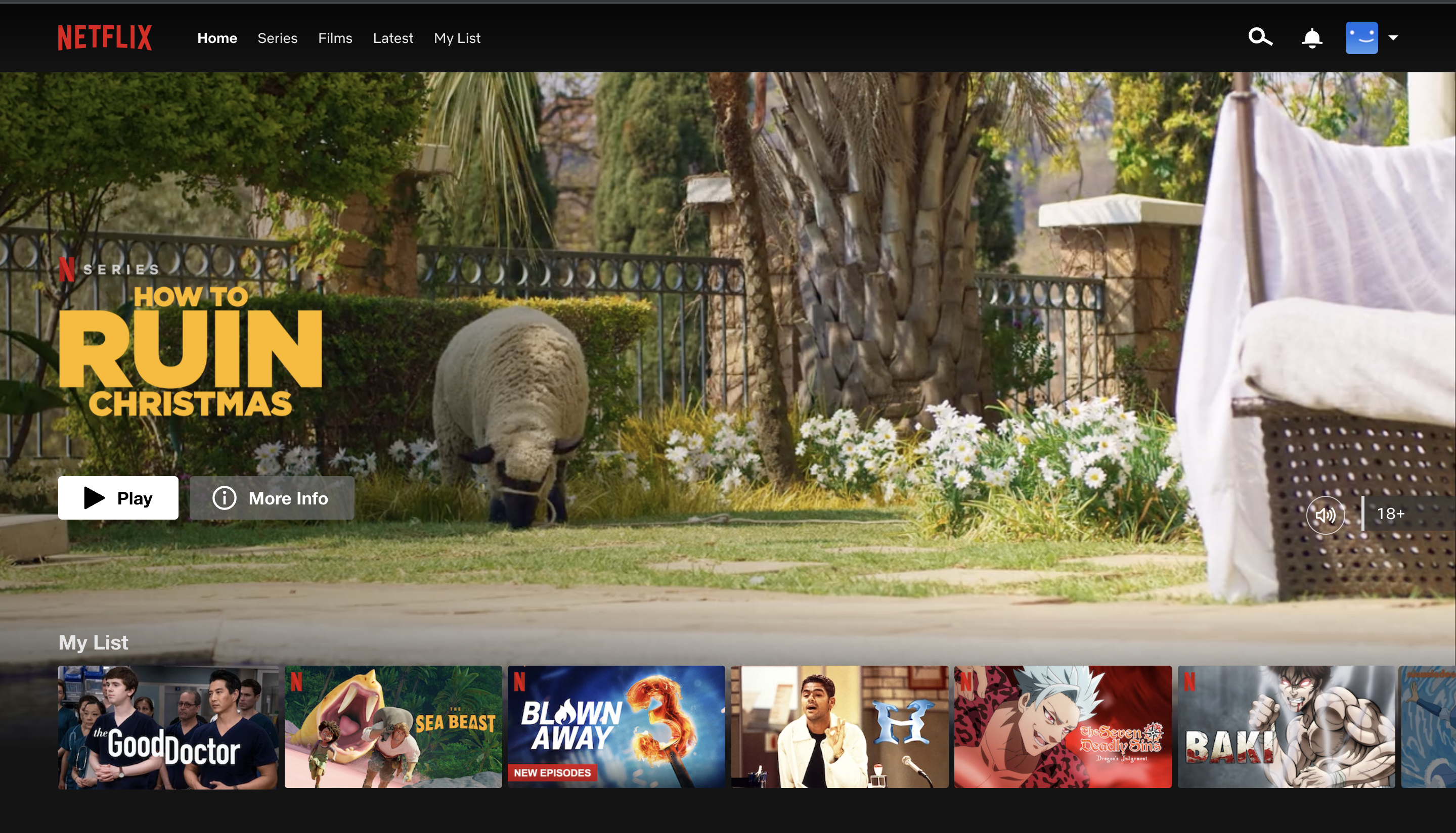Click the info circle icon in More Info

pos(225,498)
